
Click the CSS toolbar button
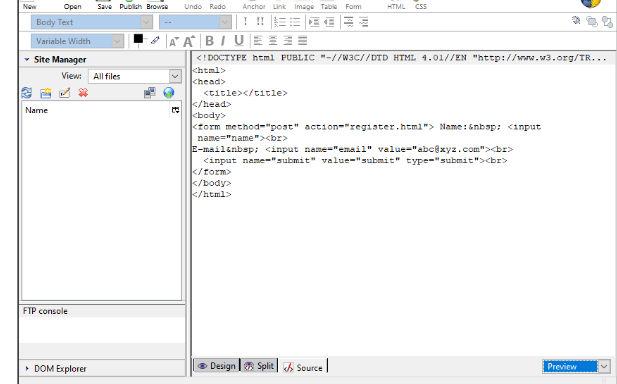pos(421,6)
